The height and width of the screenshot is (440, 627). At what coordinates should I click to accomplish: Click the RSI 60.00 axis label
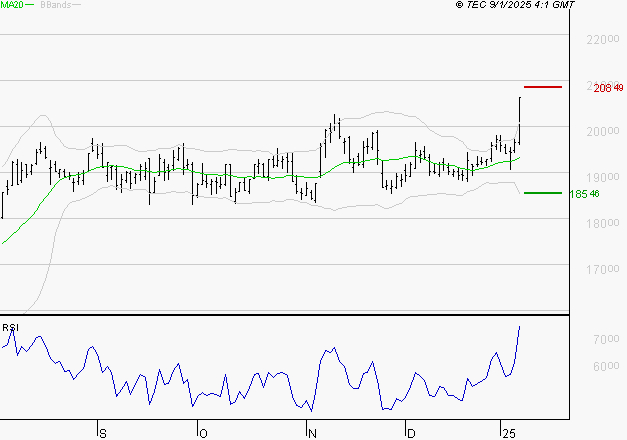click(606, 366)
